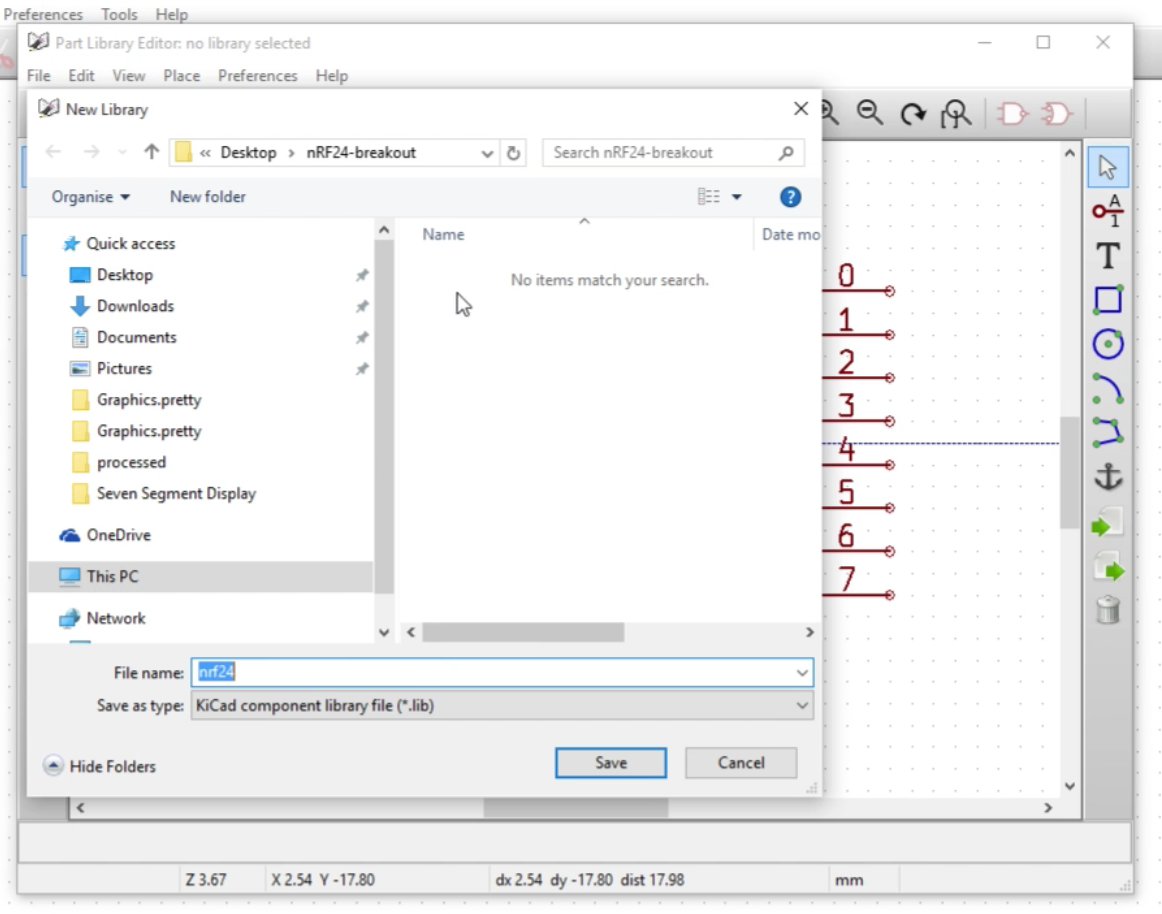Click the Name column header

point(443,234)
